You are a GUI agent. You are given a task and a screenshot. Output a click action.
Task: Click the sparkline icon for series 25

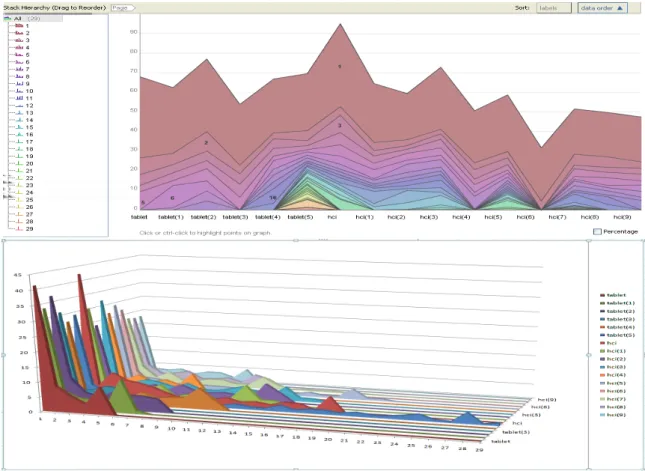pos(19,200)
